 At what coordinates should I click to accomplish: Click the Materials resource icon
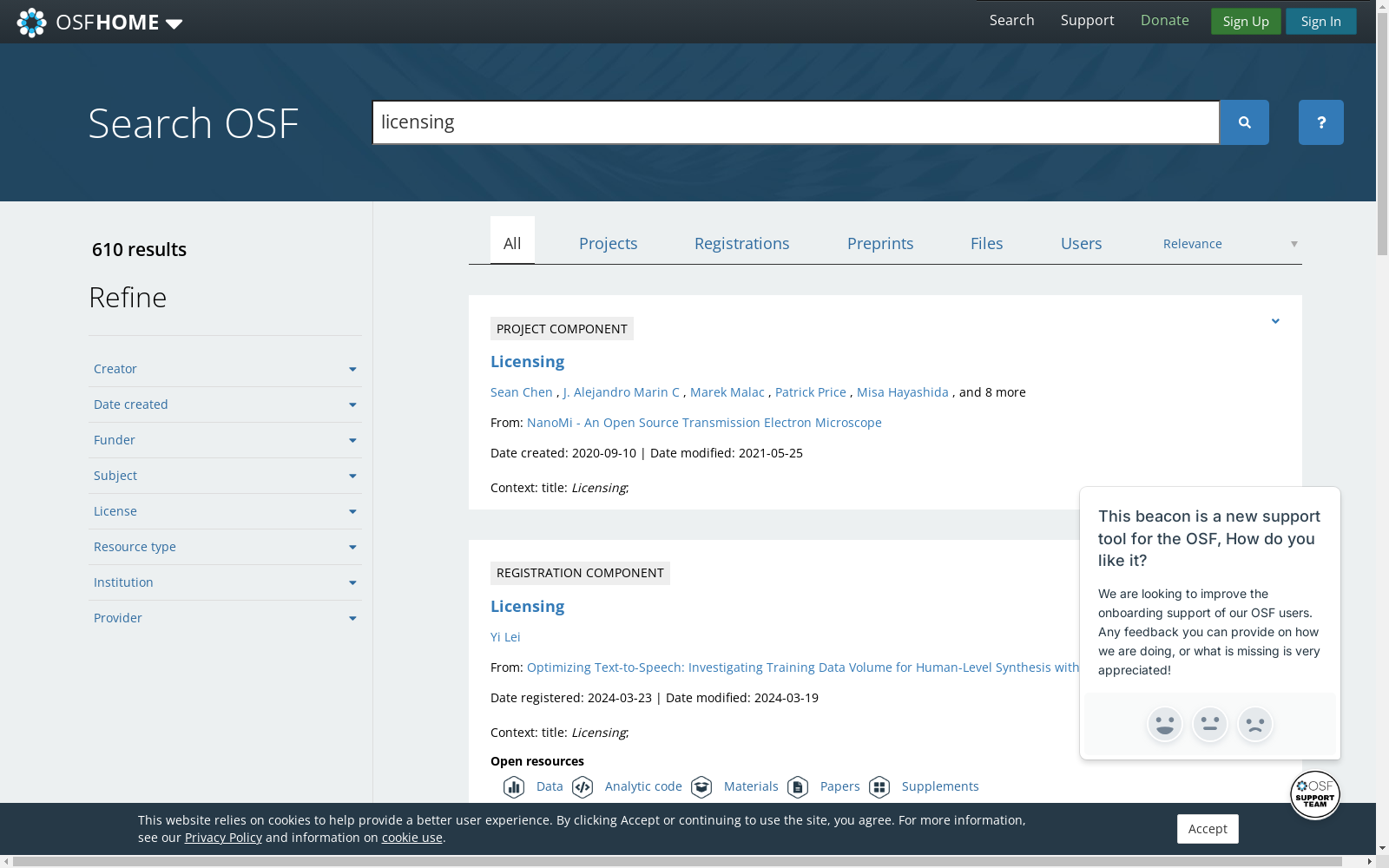(x=701, y=786)
